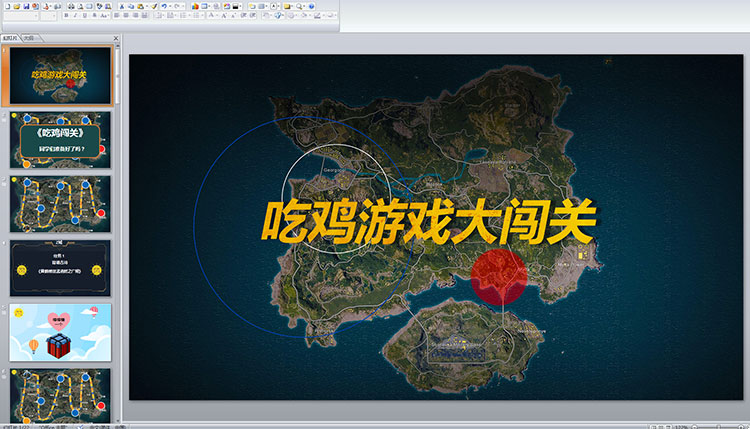750x429 pixels.
Task: Select slide 2 thumbnail 《吃鸡闯关》
Action: 60,140
